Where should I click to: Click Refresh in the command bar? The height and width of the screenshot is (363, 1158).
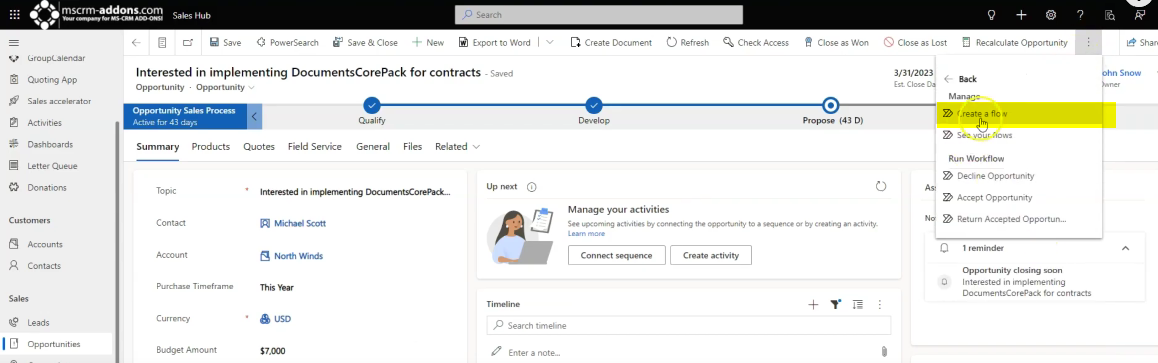[688, 43]
